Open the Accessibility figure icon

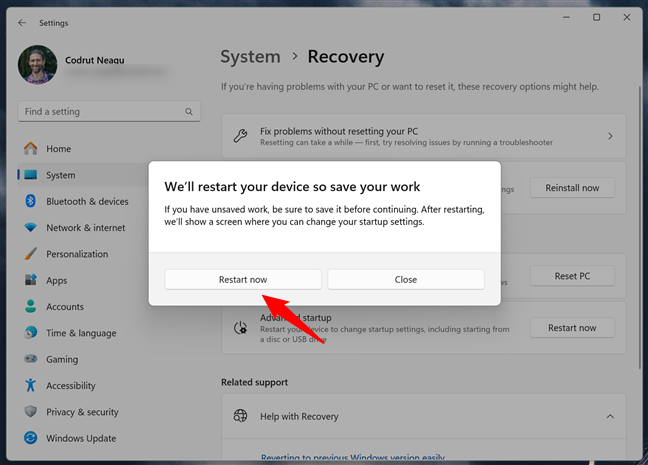31,385
